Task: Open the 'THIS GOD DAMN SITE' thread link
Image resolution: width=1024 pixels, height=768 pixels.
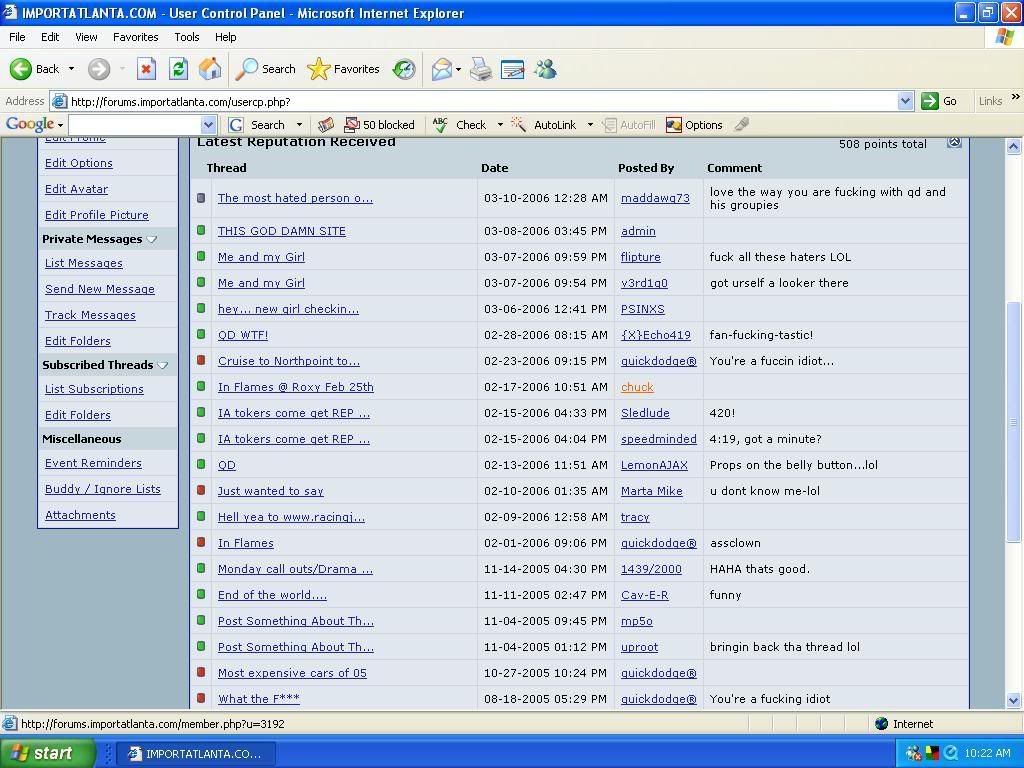Action: click(281, 231)
